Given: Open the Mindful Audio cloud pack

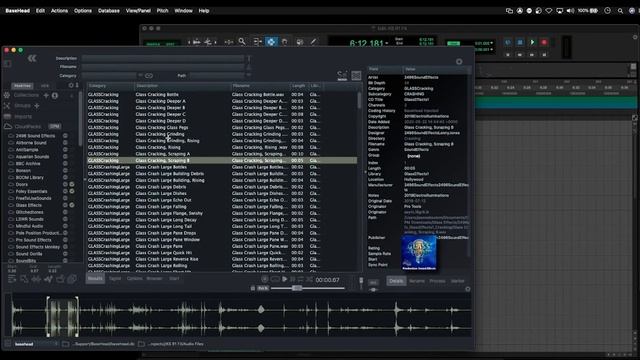Looking at the screenshot, I should (29, 226).
